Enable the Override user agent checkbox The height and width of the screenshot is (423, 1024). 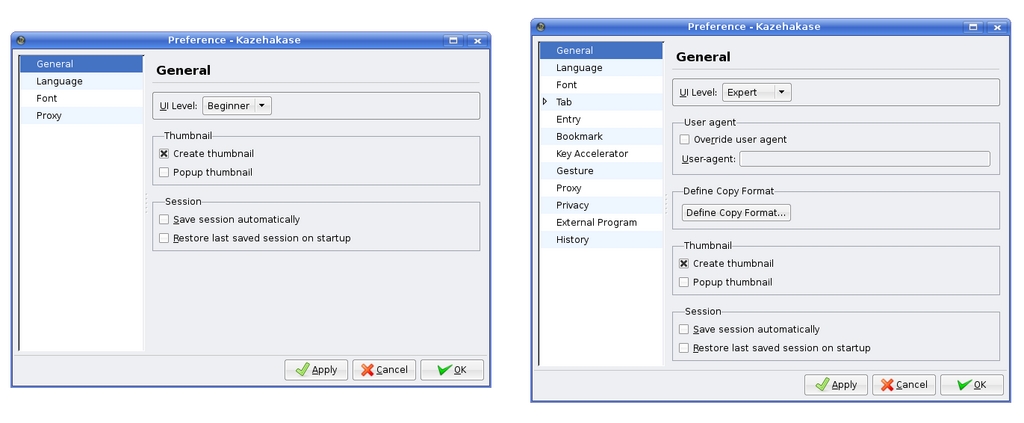685,139
